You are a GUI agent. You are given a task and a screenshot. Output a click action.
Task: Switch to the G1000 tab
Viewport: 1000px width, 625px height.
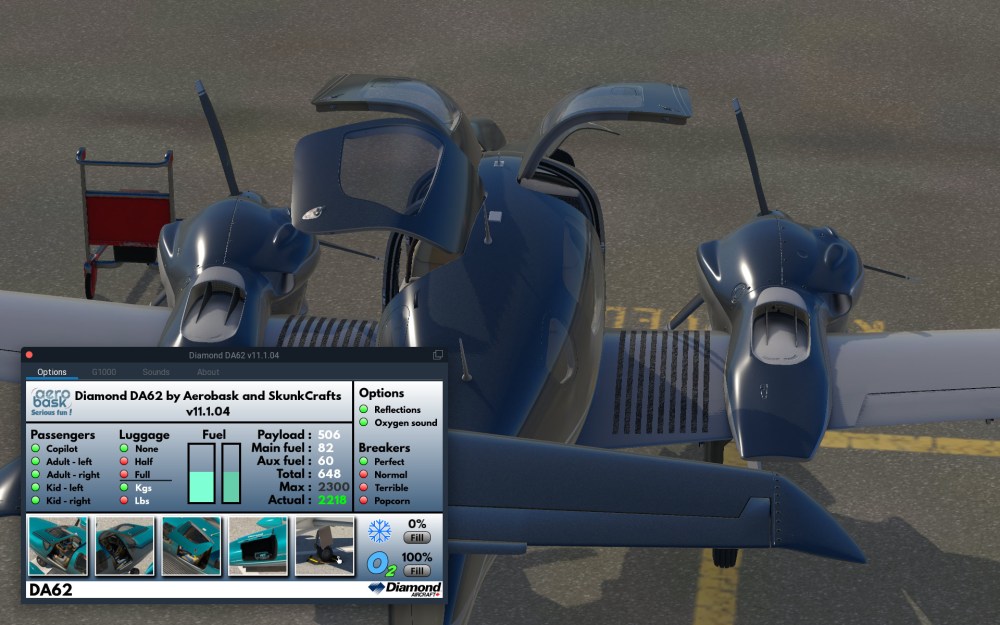click(104, 372)
